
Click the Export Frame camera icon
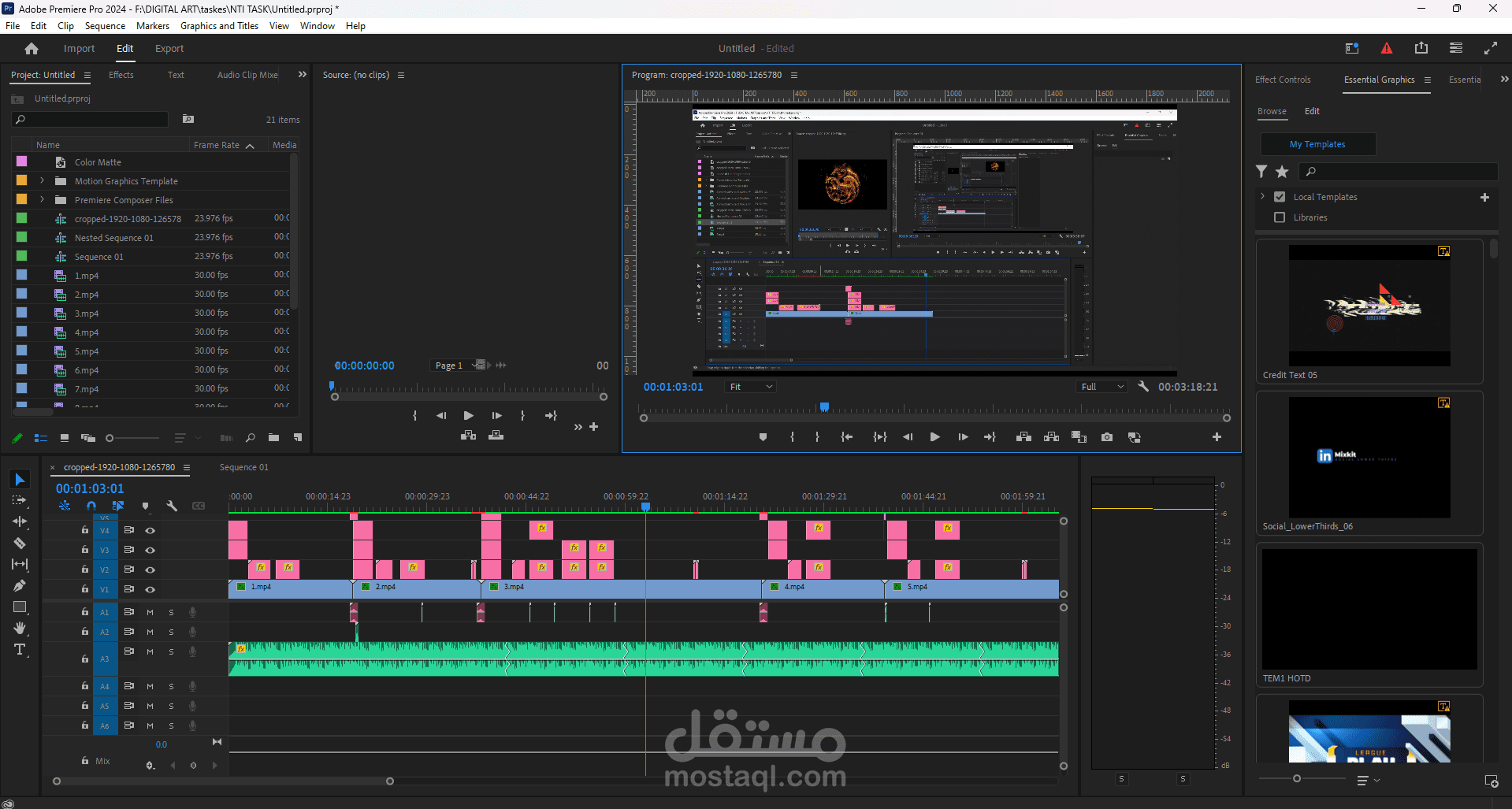click(x=1107, y=437)
